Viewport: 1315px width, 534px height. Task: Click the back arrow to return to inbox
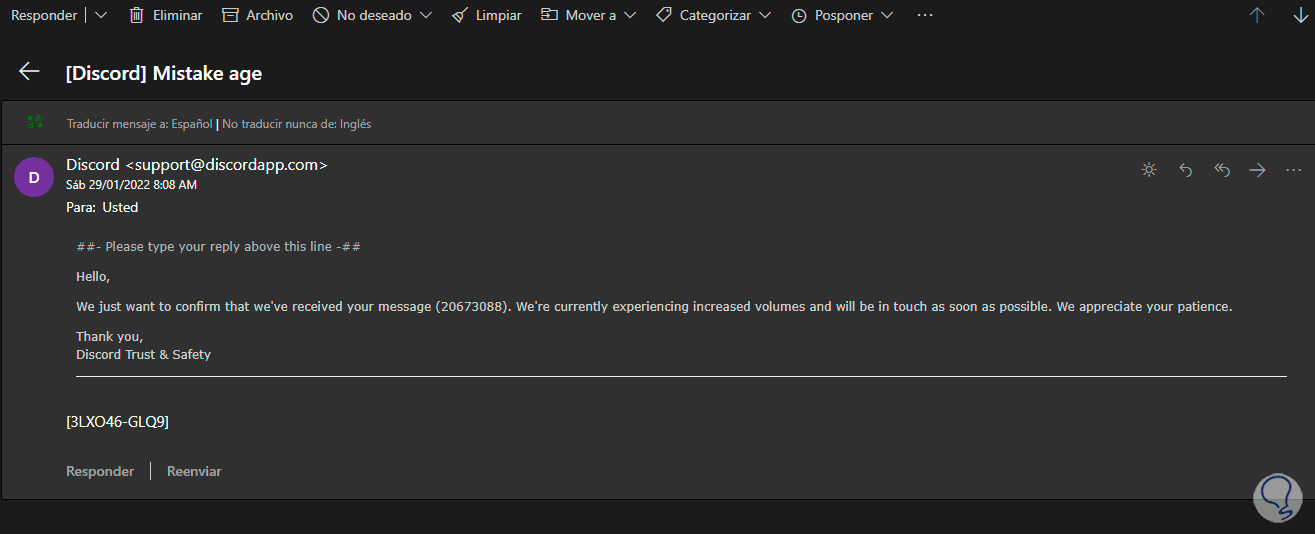click(x=29, y=71)
